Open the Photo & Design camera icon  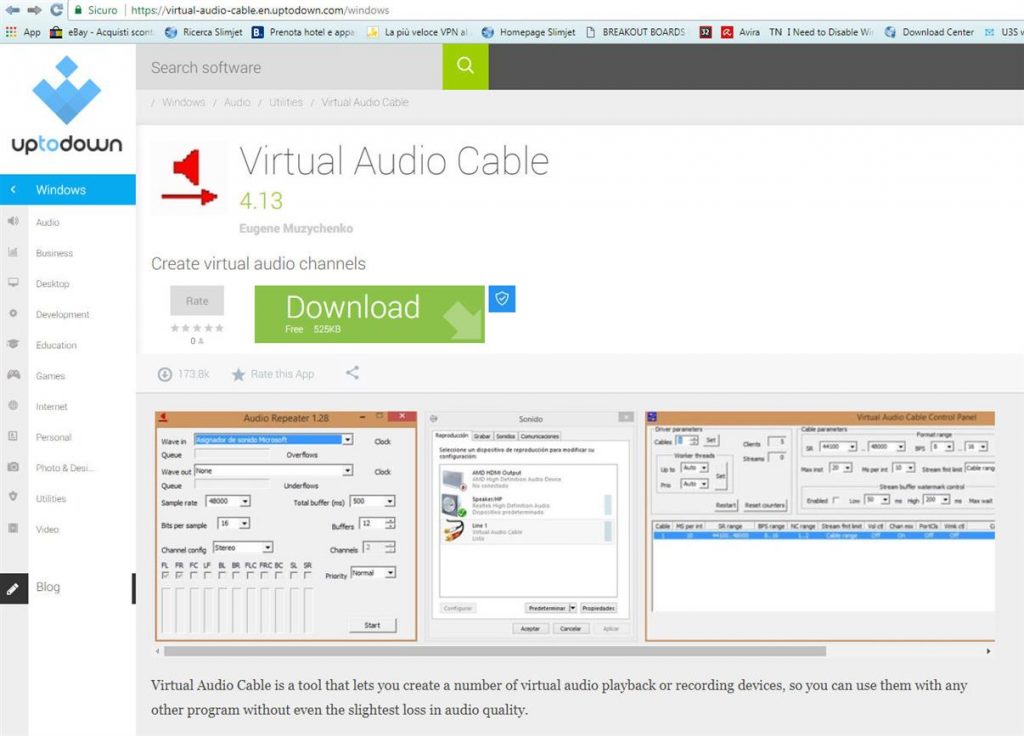[13, 466]
